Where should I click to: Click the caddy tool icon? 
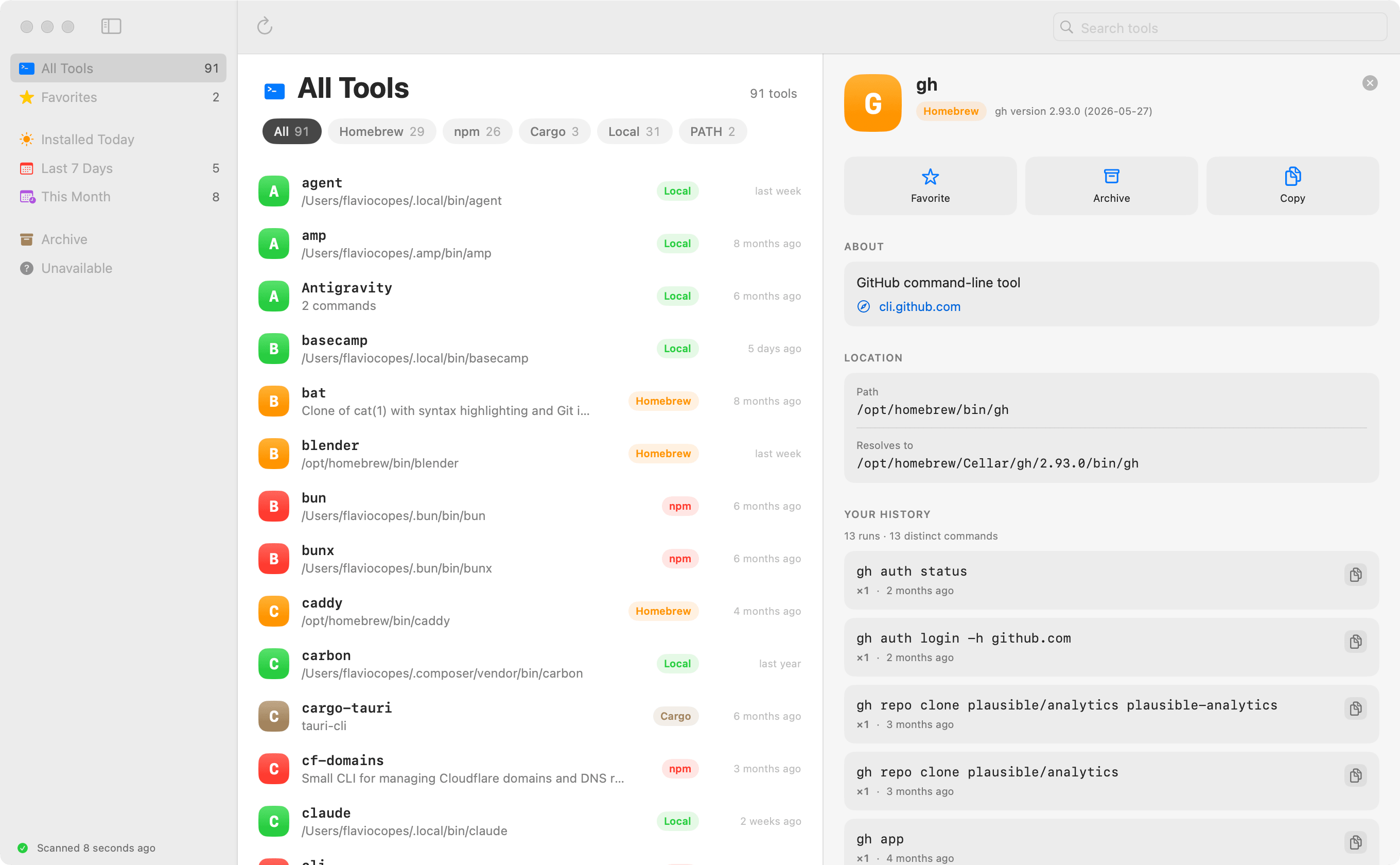click(274, 611)
